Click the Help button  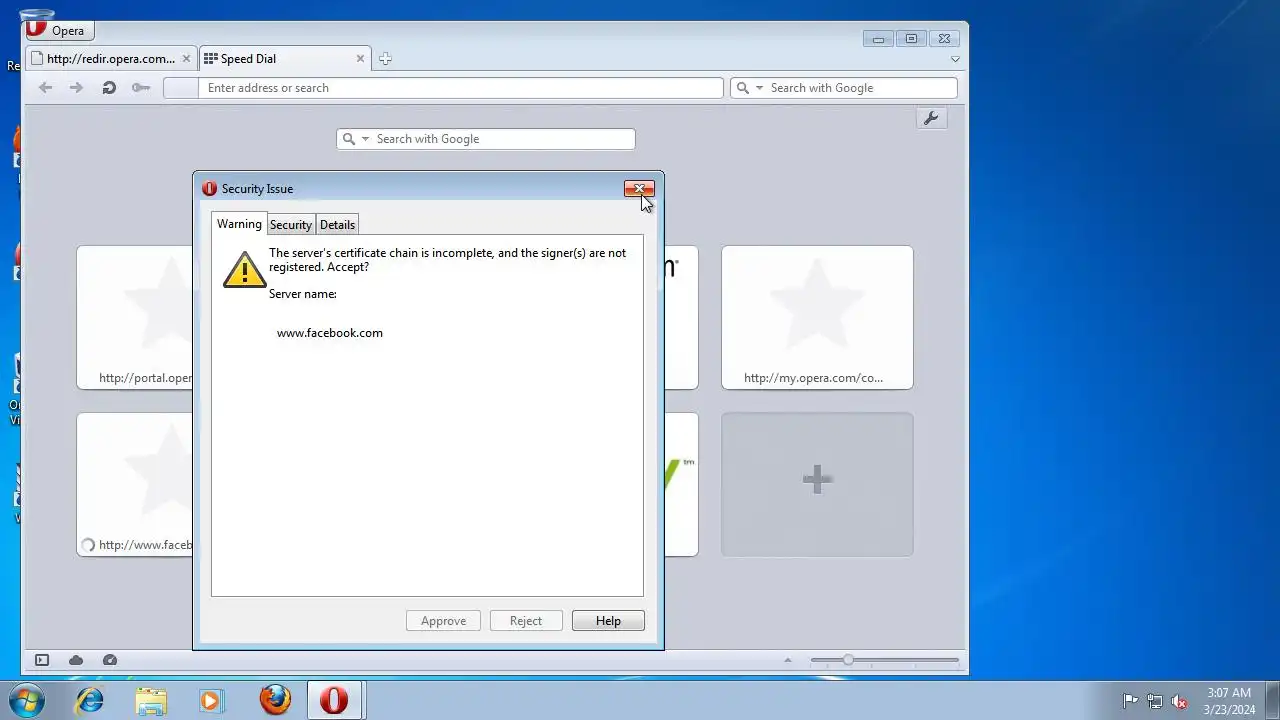tap(608, 621)
